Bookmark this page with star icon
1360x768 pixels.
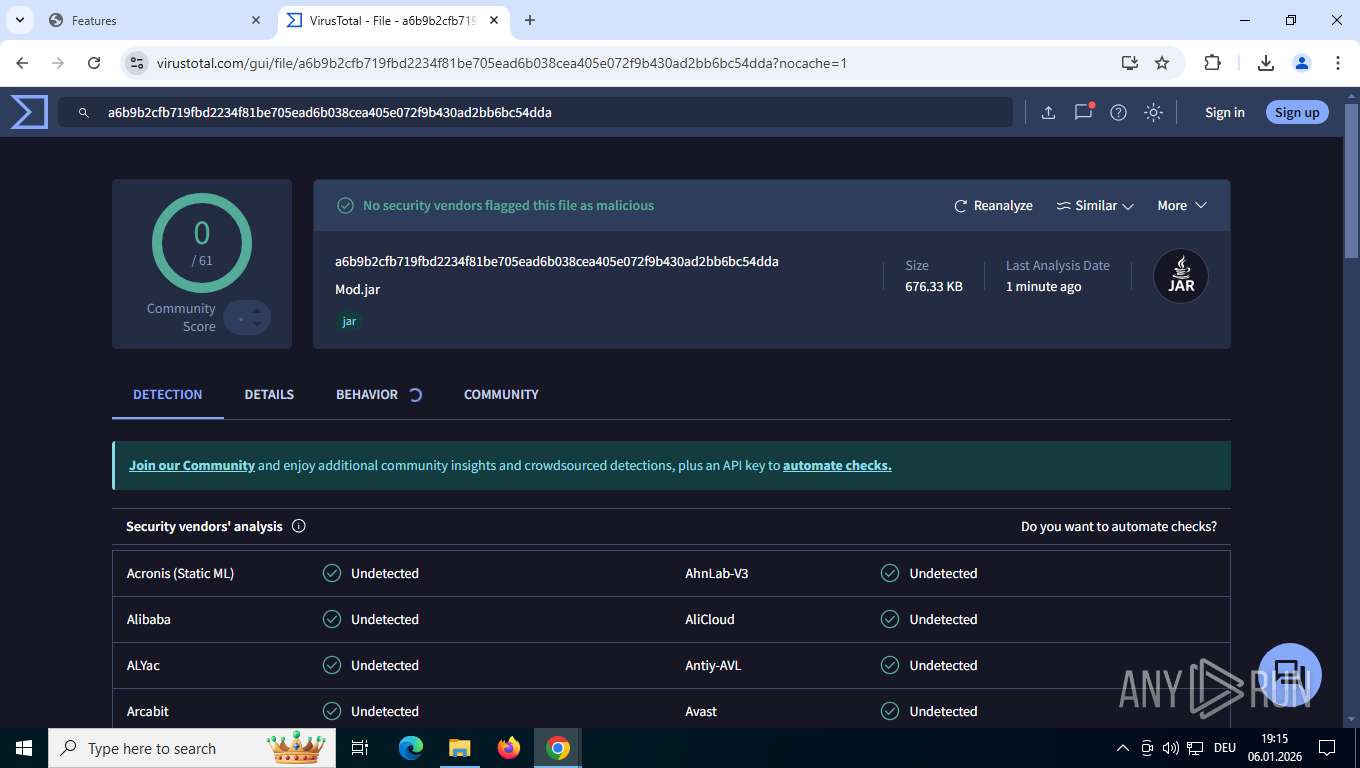[1162, 63]
